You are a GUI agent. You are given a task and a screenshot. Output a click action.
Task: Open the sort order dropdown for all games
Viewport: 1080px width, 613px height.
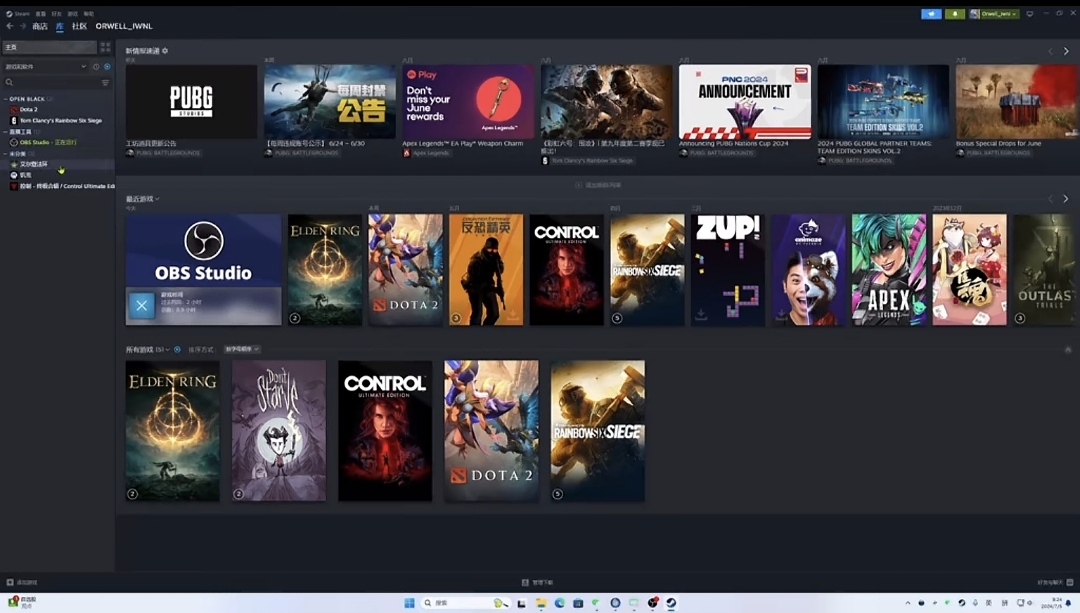click(x=242, y=349)
